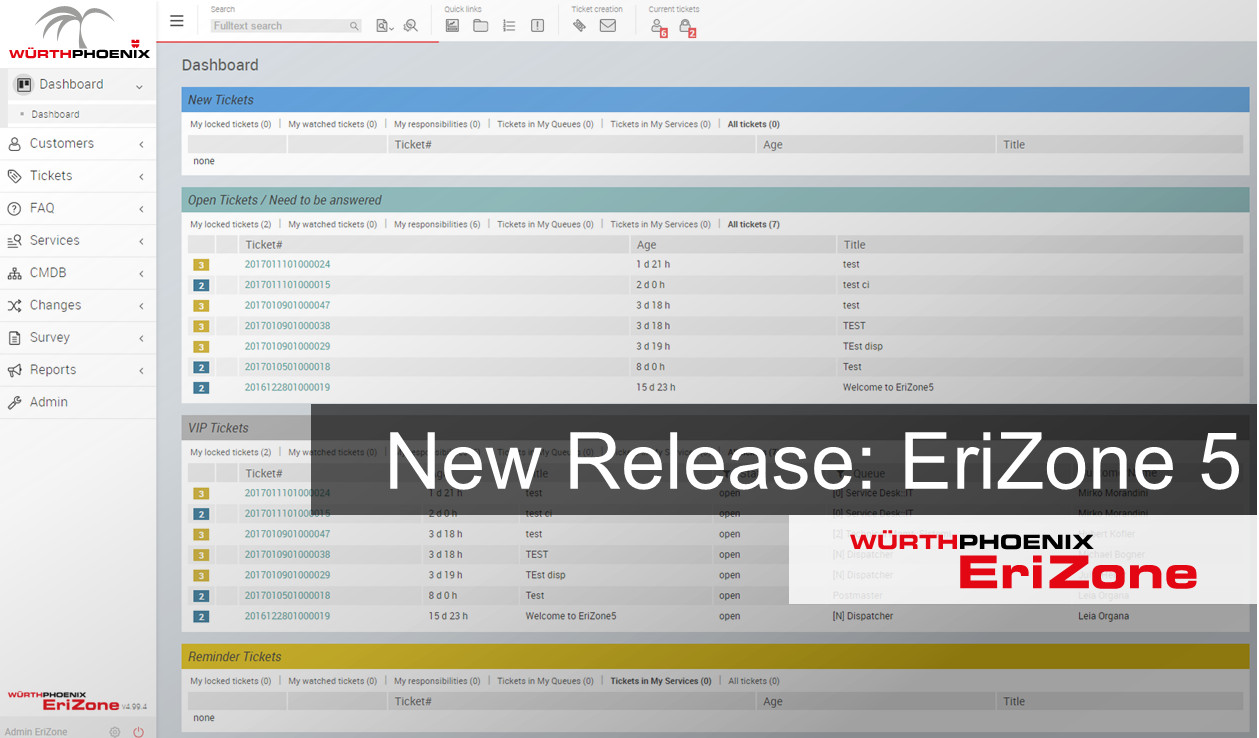Open the lock icon with badge 2 under Current tickets

point(686,27)
